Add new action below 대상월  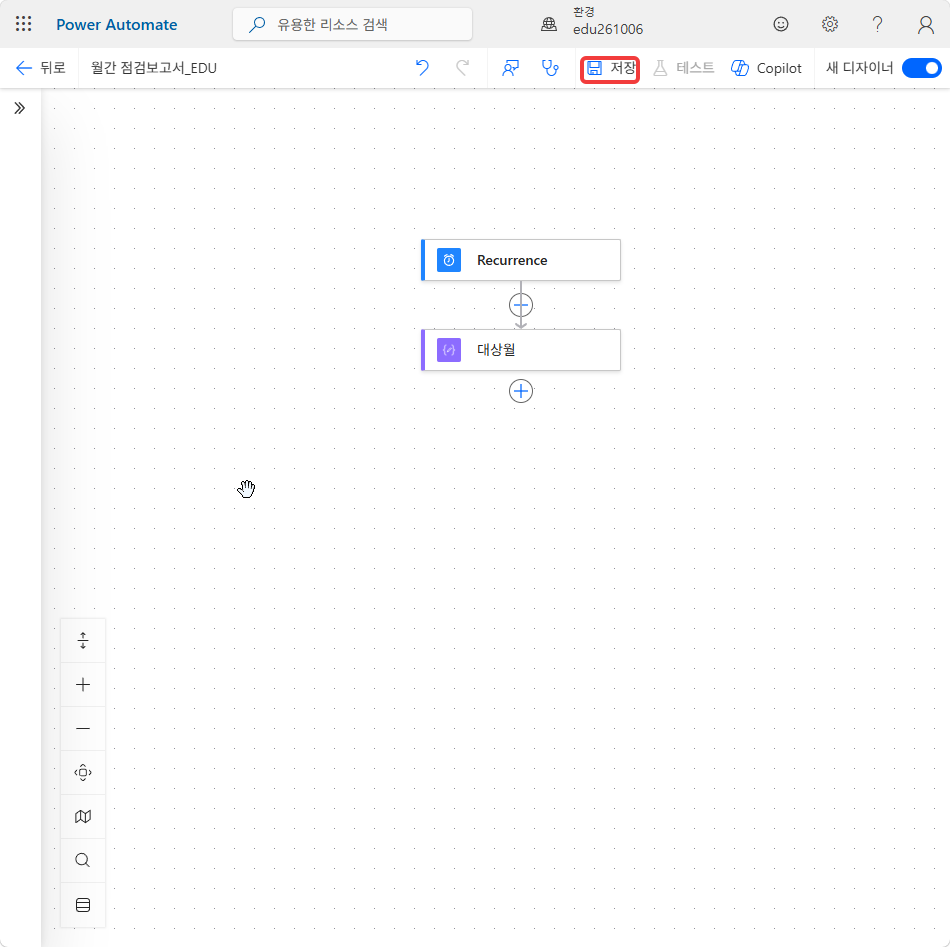pos(521,391)
